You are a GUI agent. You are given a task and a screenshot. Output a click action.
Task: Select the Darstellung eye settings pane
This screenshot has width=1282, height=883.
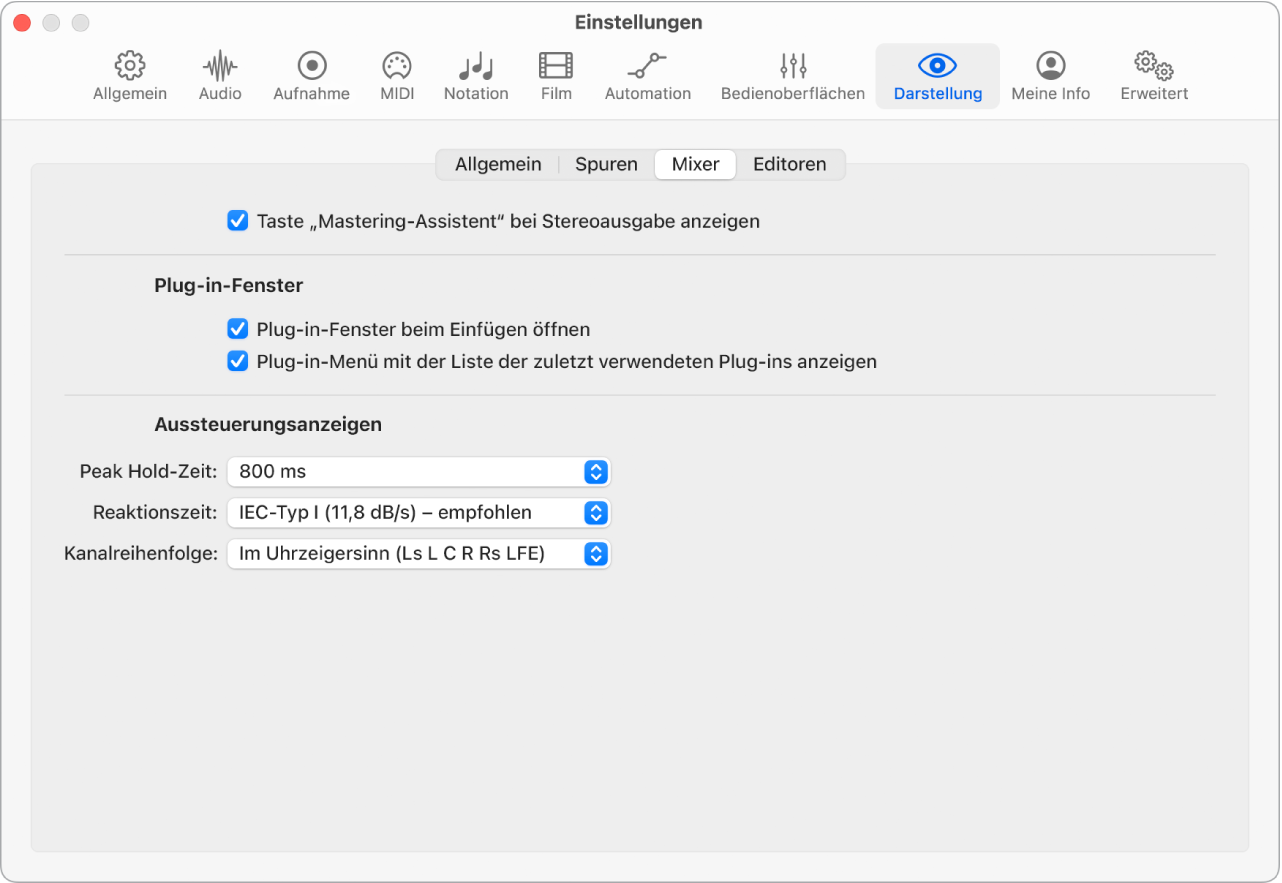(938, 77)
